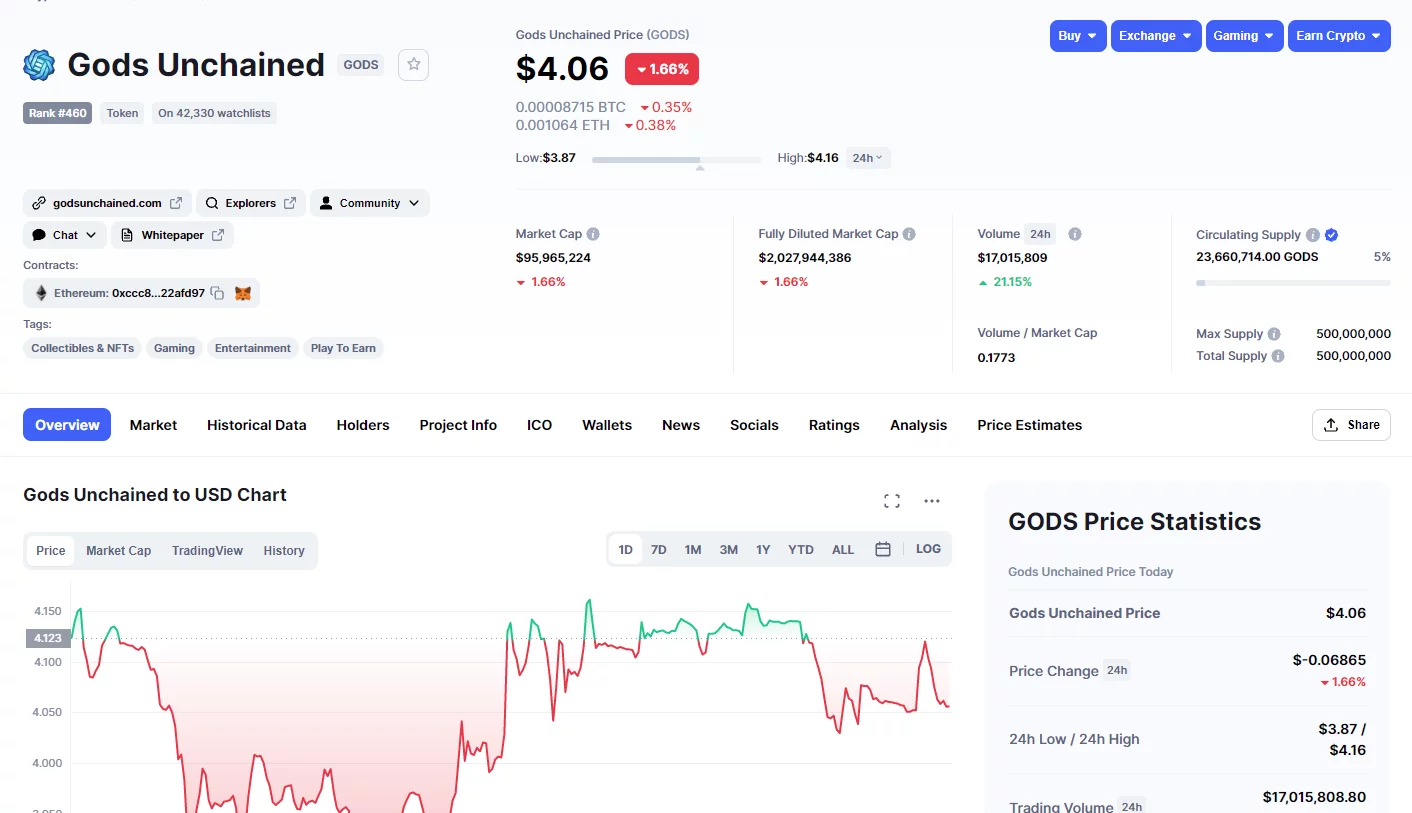Viewport: 1412px width, 813px height.
Task: Open the Analysis tab
Action: pyautogui.click(x=918, y=425)
